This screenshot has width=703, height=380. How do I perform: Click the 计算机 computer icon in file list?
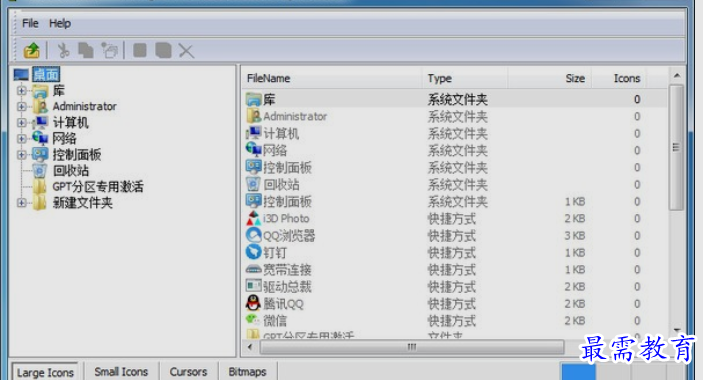[x=253, y=133]
